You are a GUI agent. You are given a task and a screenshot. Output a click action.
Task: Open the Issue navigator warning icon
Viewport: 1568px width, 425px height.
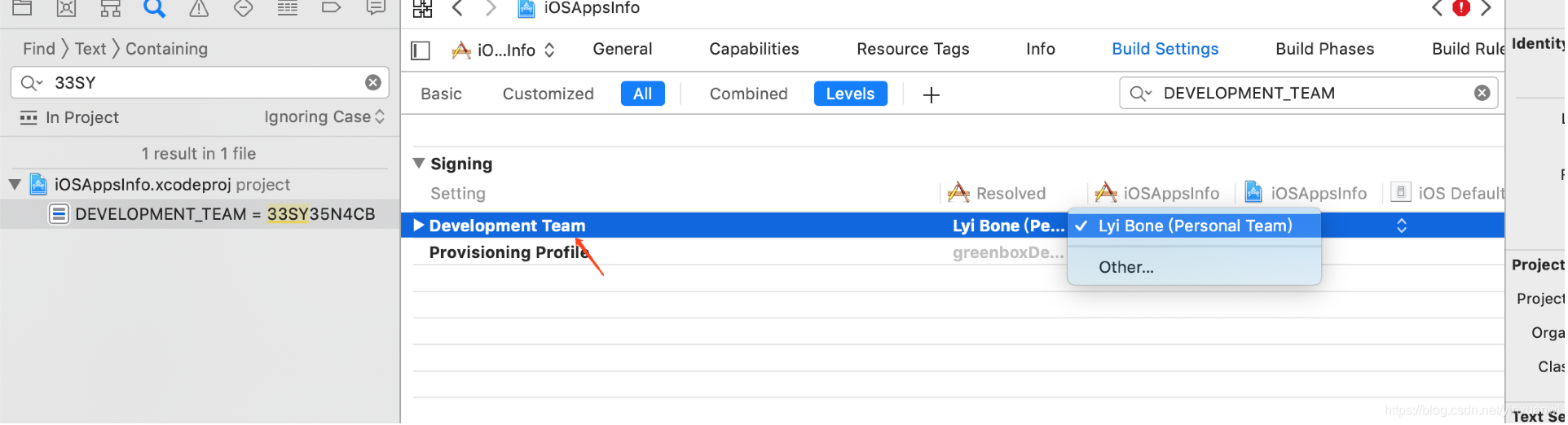198,8
